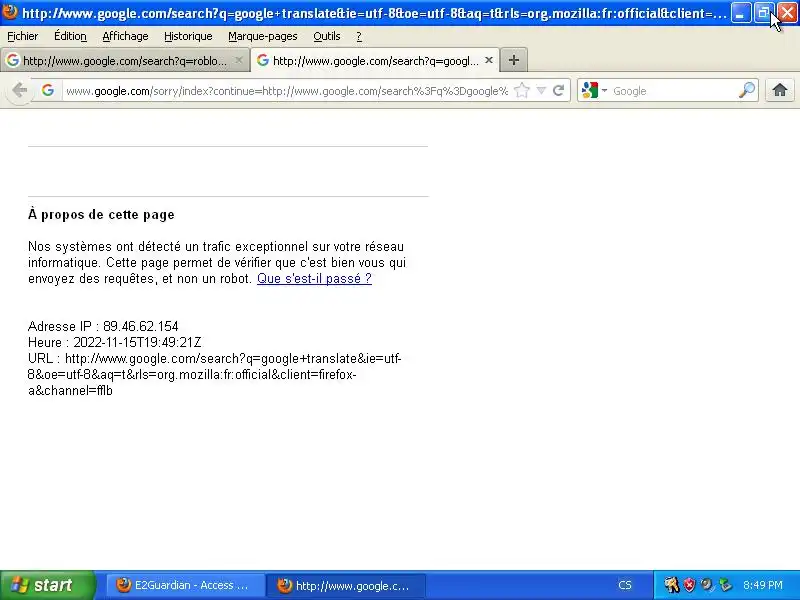Click the CS language indicator in taskbar
The height and width of the screenshot is (600, 800).
coord(625,585)
